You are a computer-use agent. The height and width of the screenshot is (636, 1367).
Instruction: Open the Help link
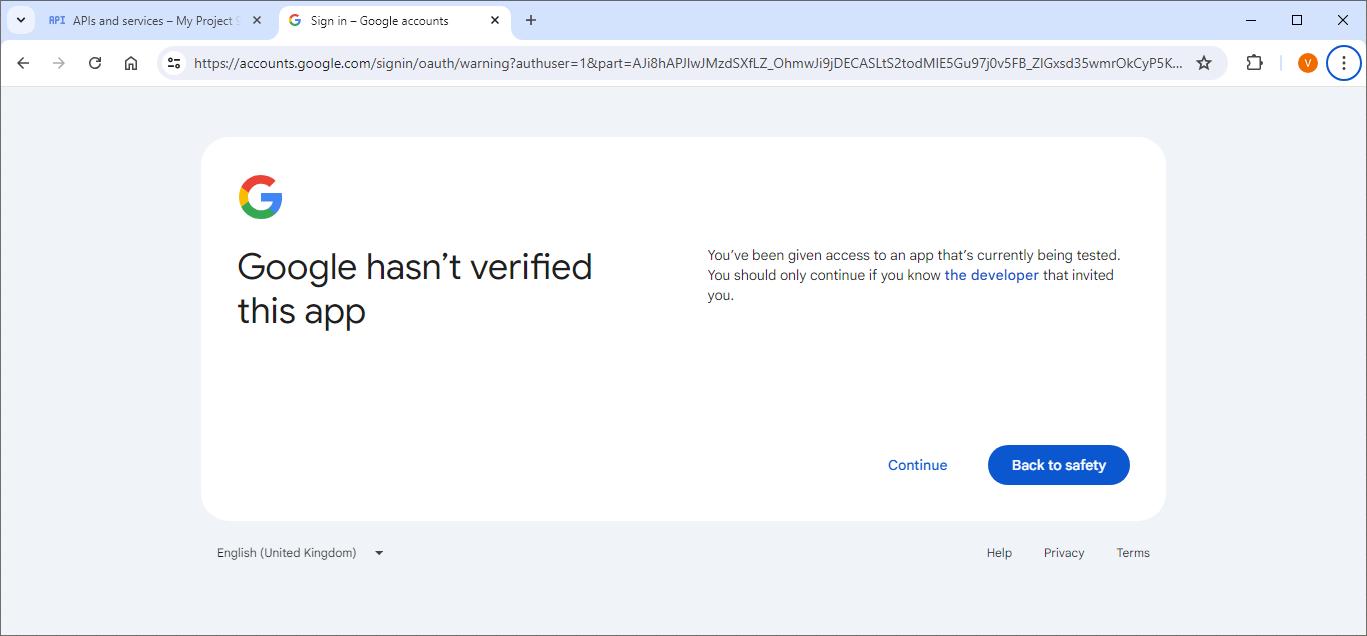click(999, 553)
